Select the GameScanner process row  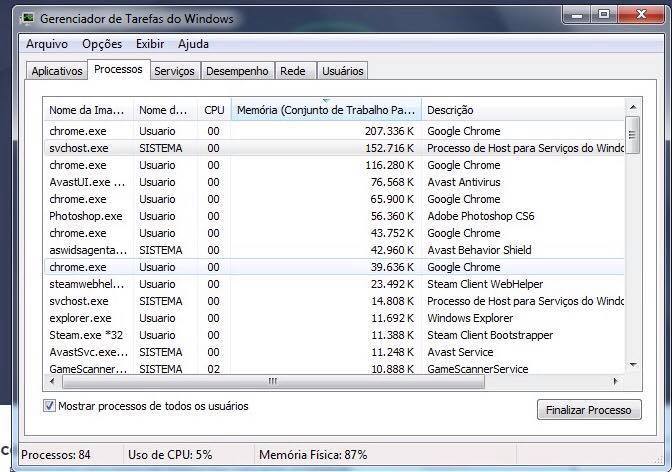pyautogui.click(x=334, y=369)
